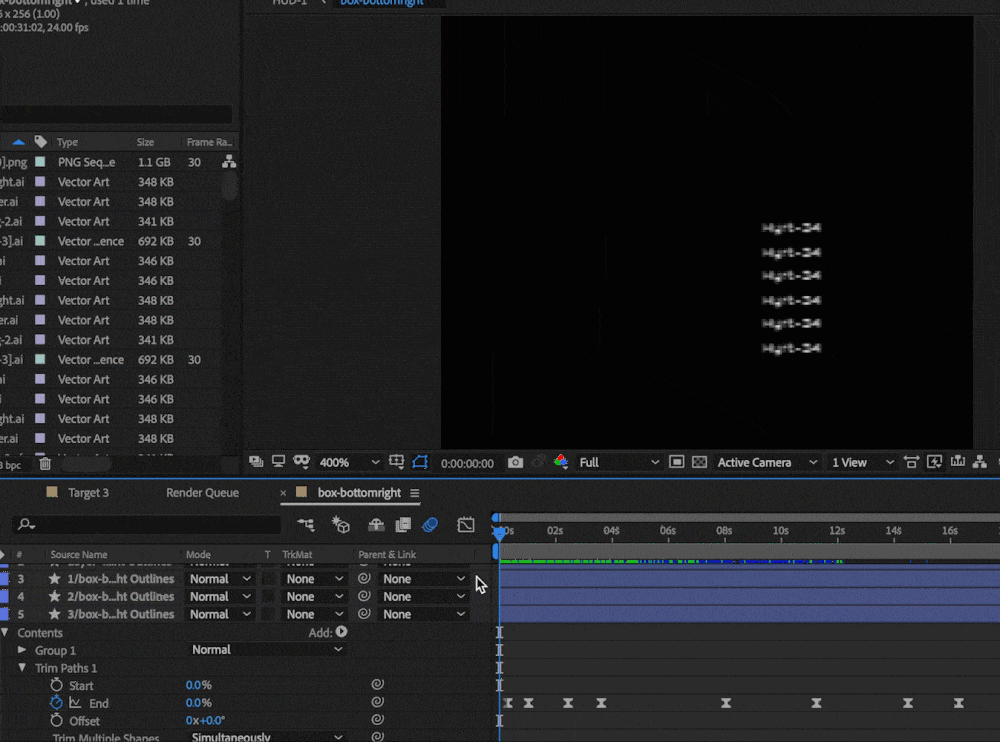The image size is (1000, 742).
Task: Open grid and guide options icon
Action: pos(396,461)
